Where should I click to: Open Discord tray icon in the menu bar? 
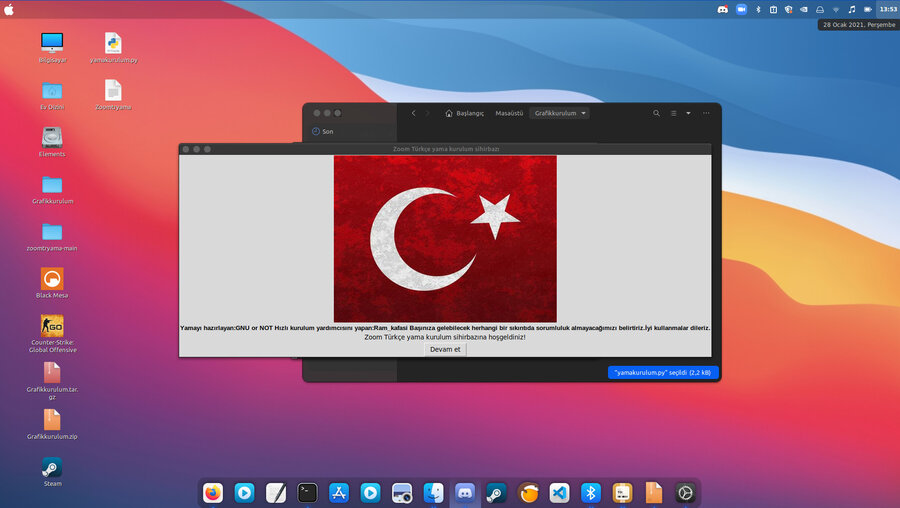[x=723, y=9]
